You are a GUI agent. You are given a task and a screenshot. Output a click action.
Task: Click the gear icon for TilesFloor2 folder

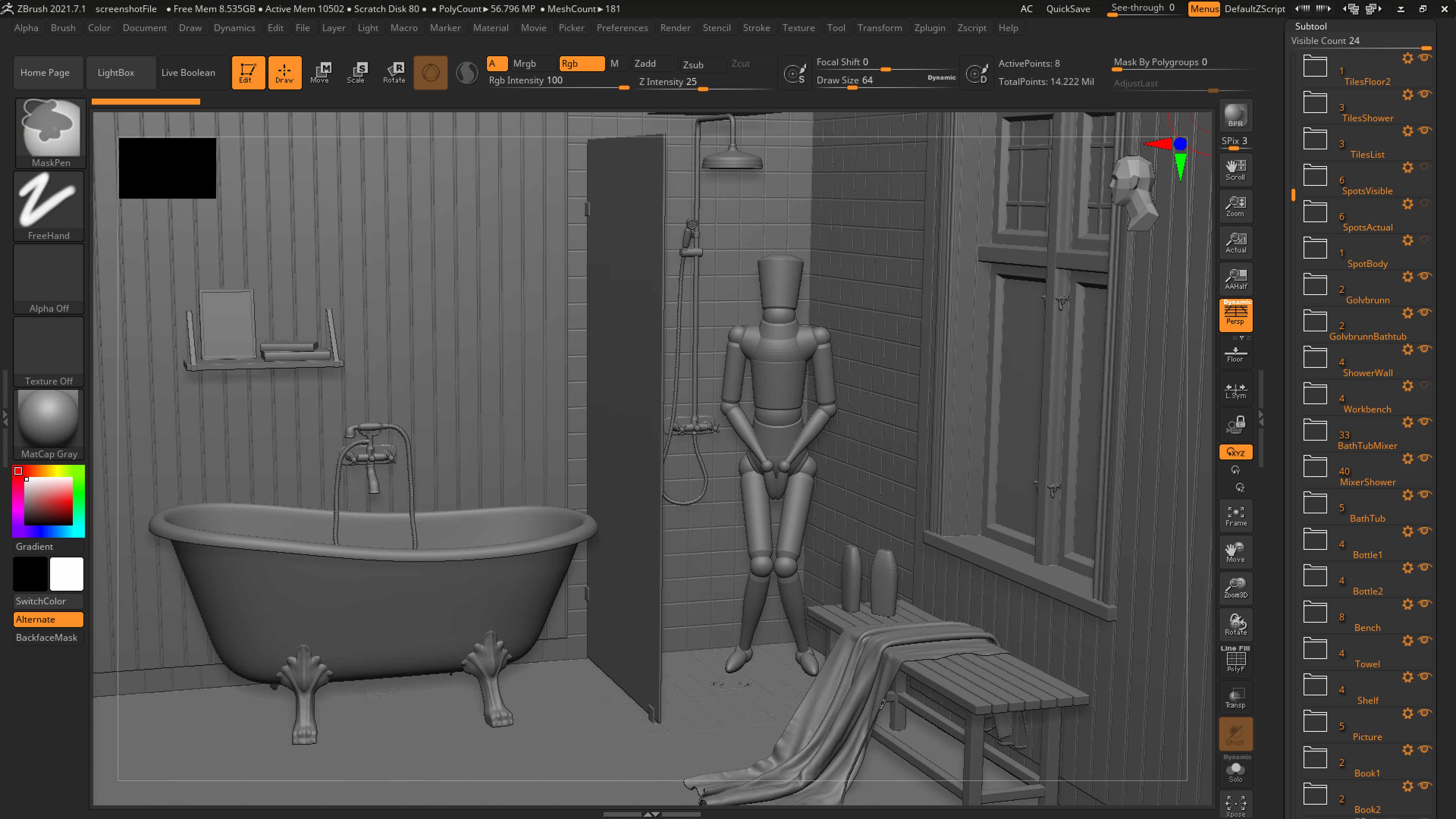(1407, 58)
